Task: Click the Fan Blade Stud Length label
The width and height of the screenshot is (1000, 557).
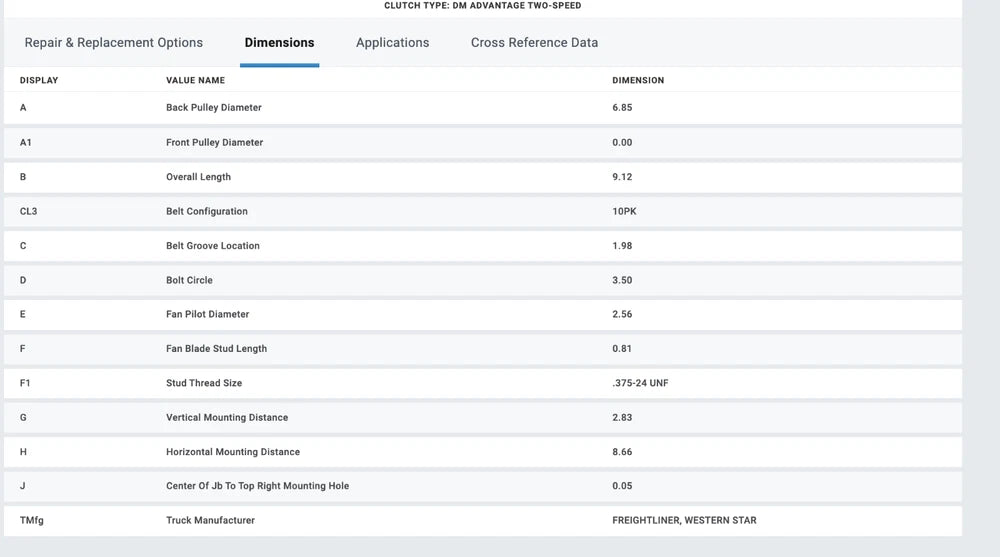Action: (x=216, y=349)
